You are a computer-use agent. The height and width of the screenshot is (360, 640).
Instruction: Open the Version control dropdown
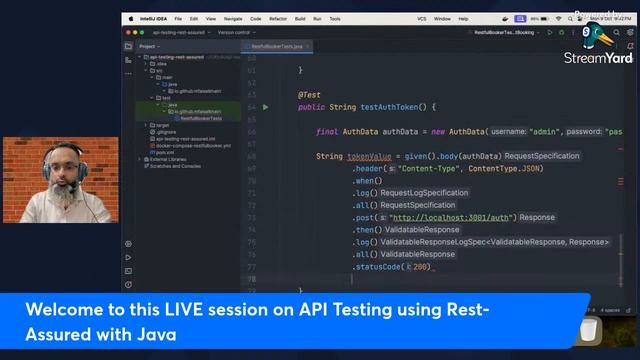coord(237,32)
